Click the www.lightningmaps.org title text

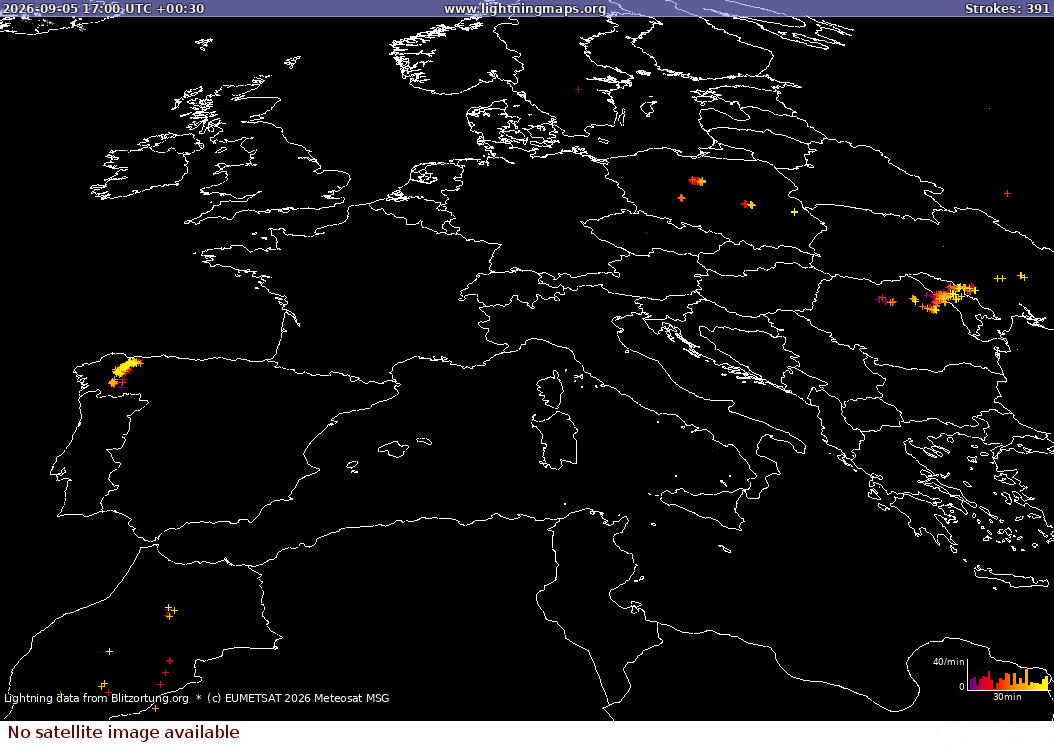(x=525, y=9)
